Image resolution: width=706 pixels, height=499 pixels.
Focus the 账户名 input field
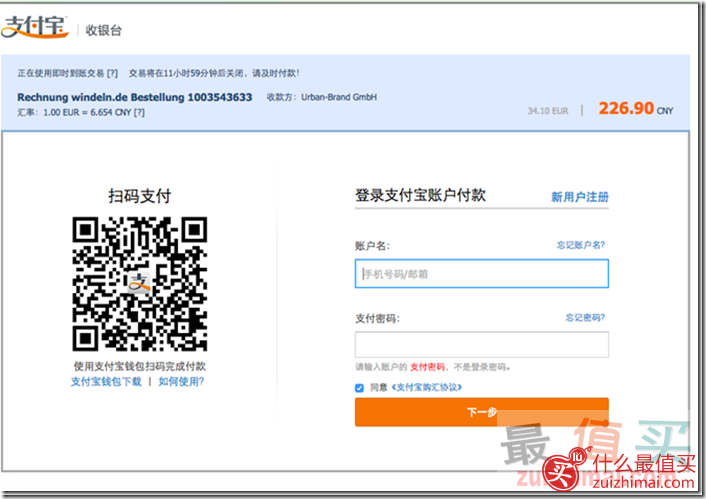[481, 273]
